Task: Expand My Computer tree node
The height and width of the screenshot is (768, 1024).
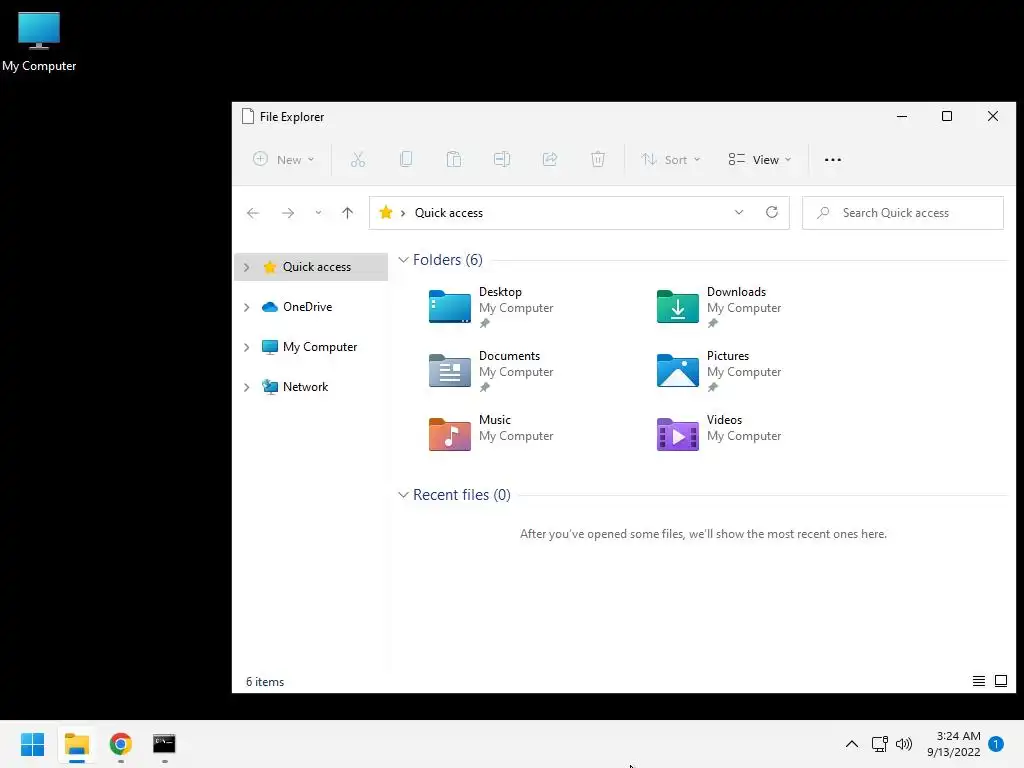Action: (246, 347)
